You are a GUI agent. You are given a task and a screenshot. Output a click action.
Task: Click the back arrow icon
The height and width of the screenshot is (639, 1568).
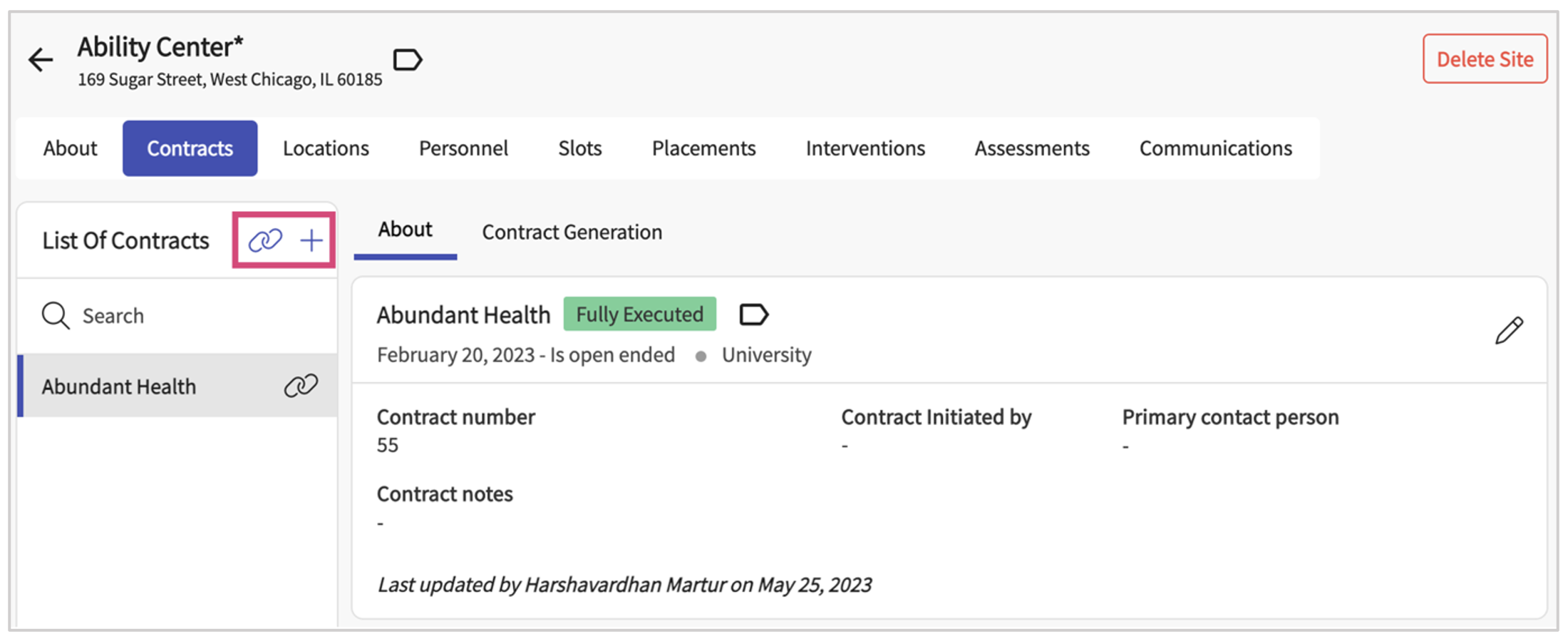pos(41,60)
